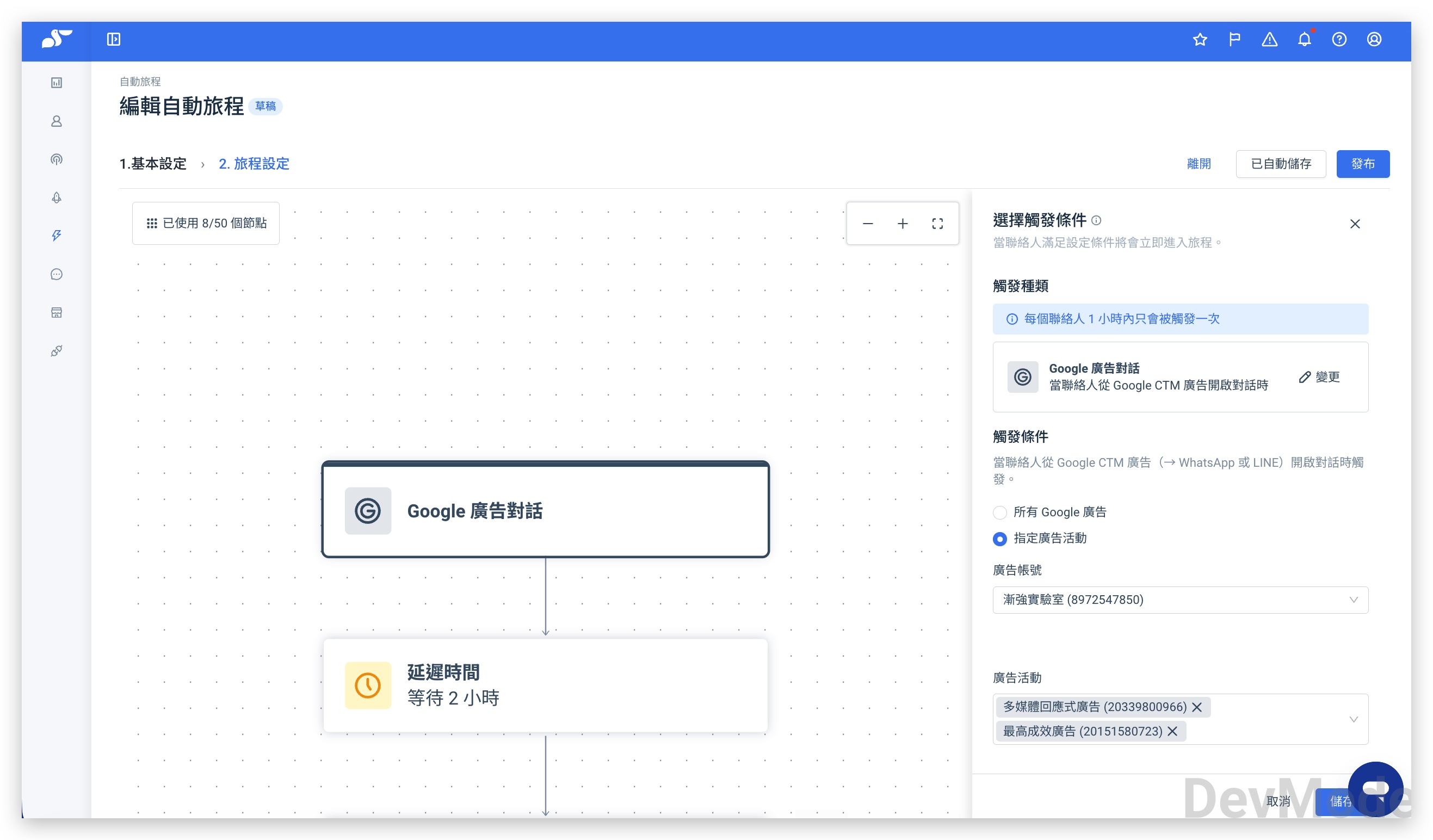Click the flag icon in the top bar
The width and height of the screenshot is (1433, 840).
1234,39
